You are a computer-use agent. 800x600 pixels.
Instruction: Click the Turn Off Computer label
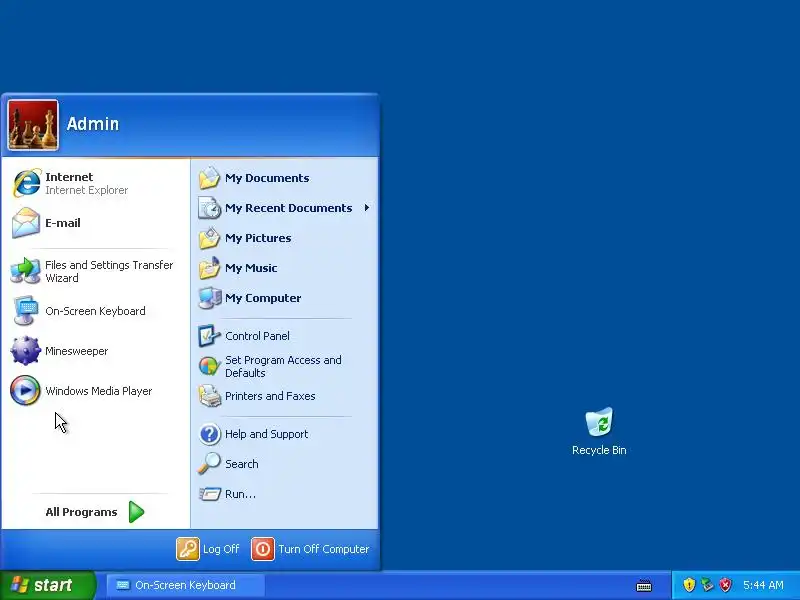(323, 549)
